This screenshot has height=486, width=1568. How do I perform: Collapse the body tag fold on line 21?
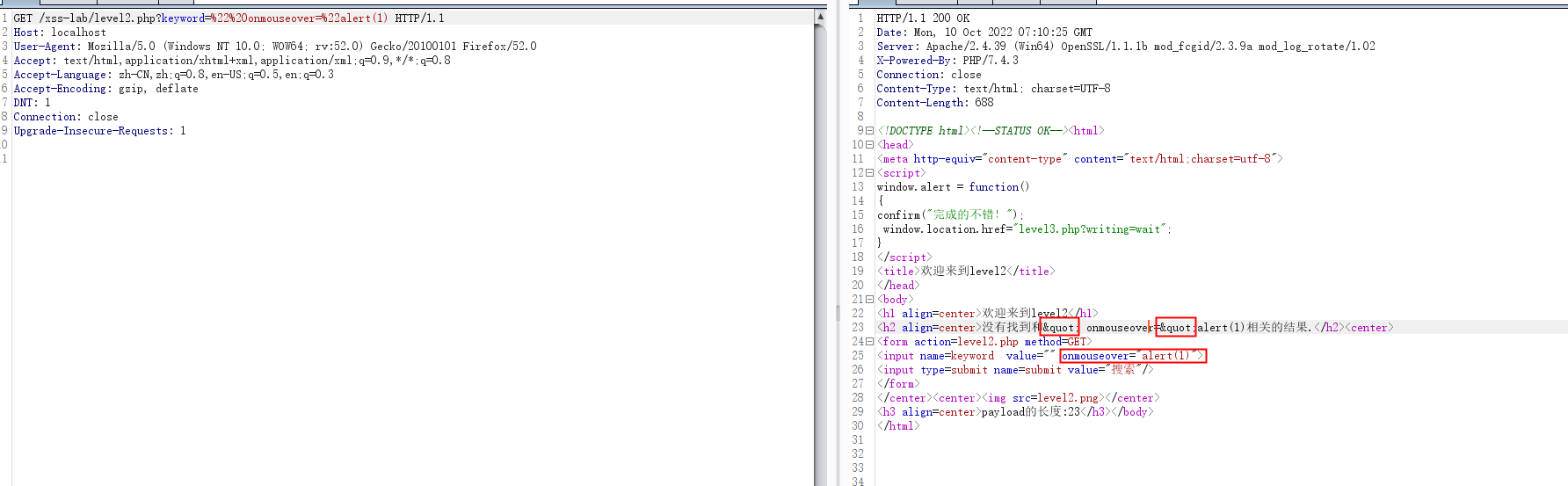(x=870, y=300)
